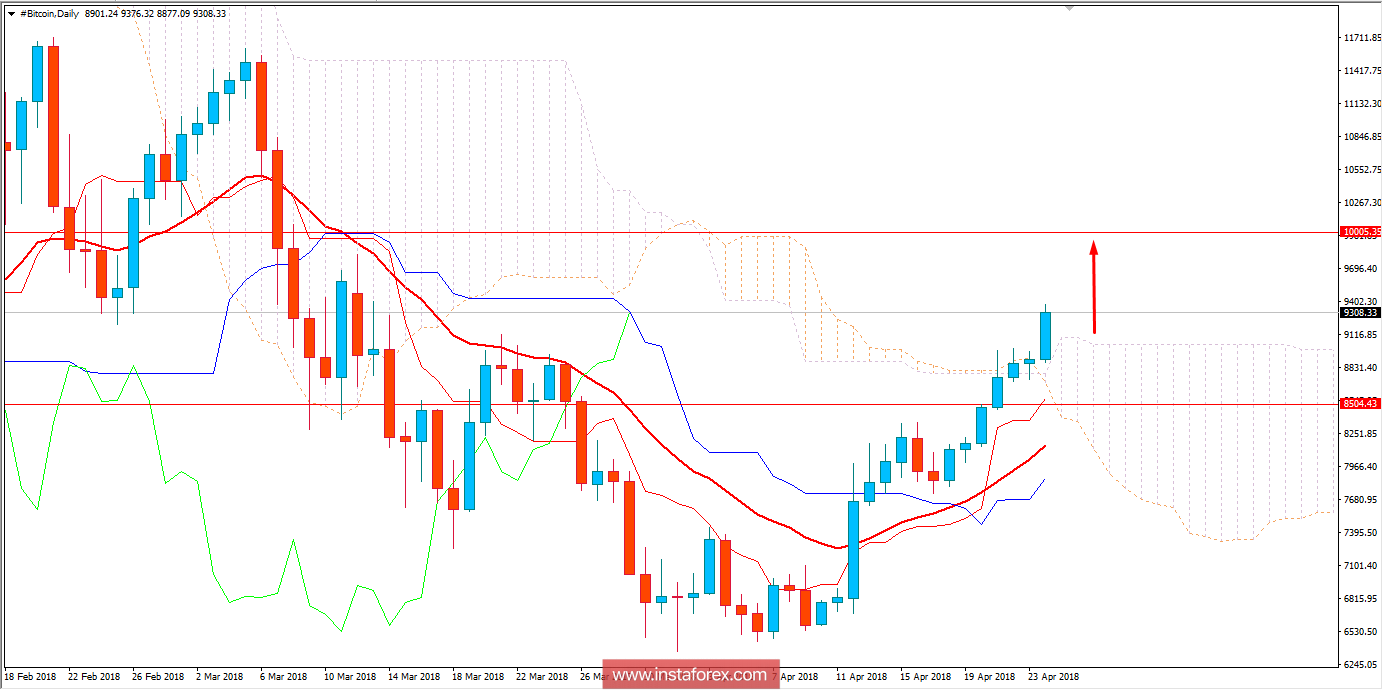Screen dimensions: 1382x690
Task: Click the 14 Mar 2018 date label
Action: 414,677
